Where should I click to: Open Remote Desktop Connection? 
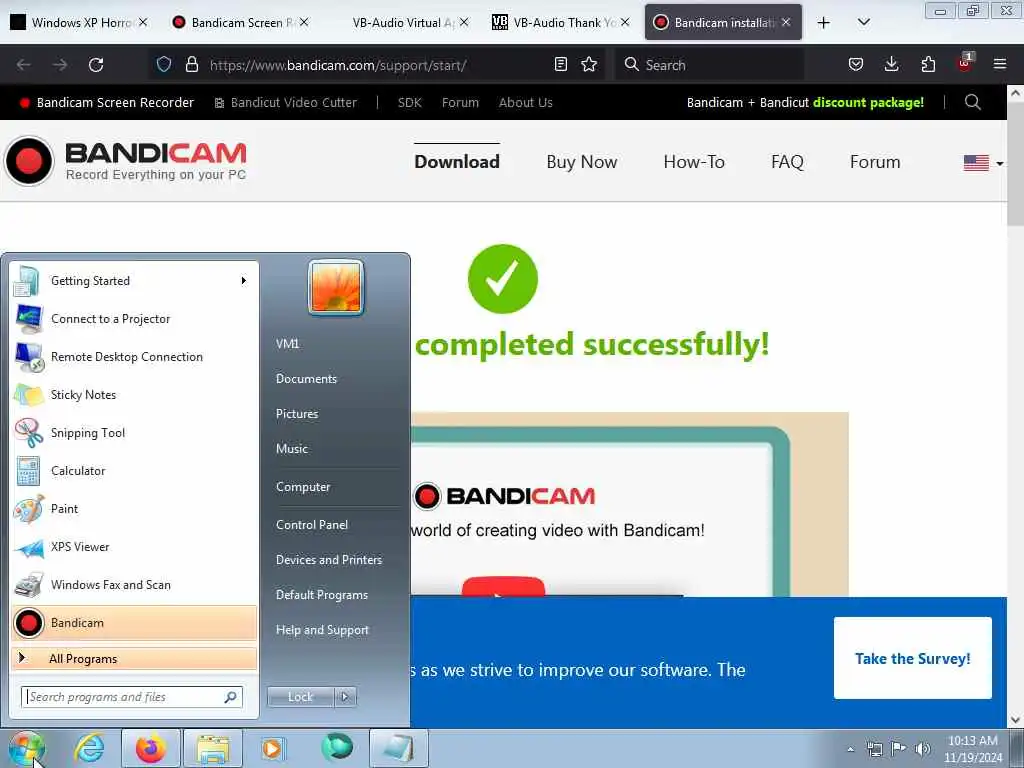134,357
